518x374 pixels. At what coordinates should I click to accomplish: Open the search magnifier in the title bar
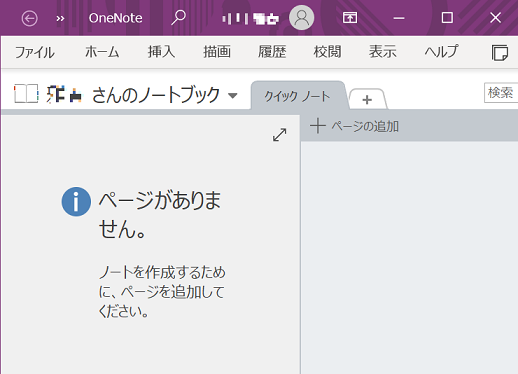pos(178,18)
